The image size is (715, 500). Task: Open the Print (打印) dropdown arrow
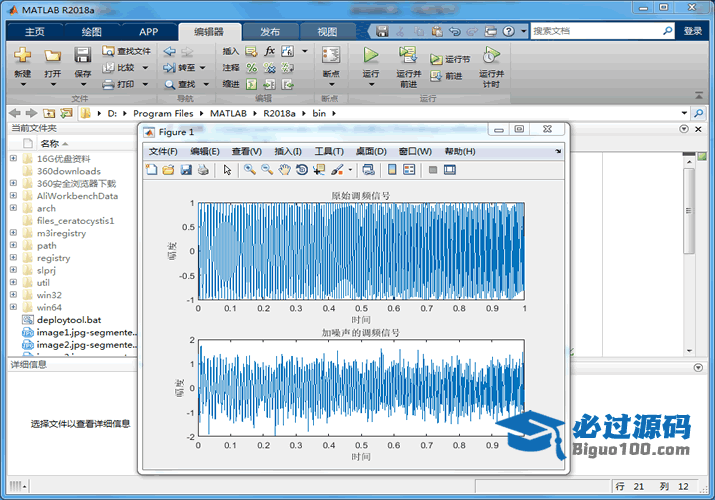145,85
